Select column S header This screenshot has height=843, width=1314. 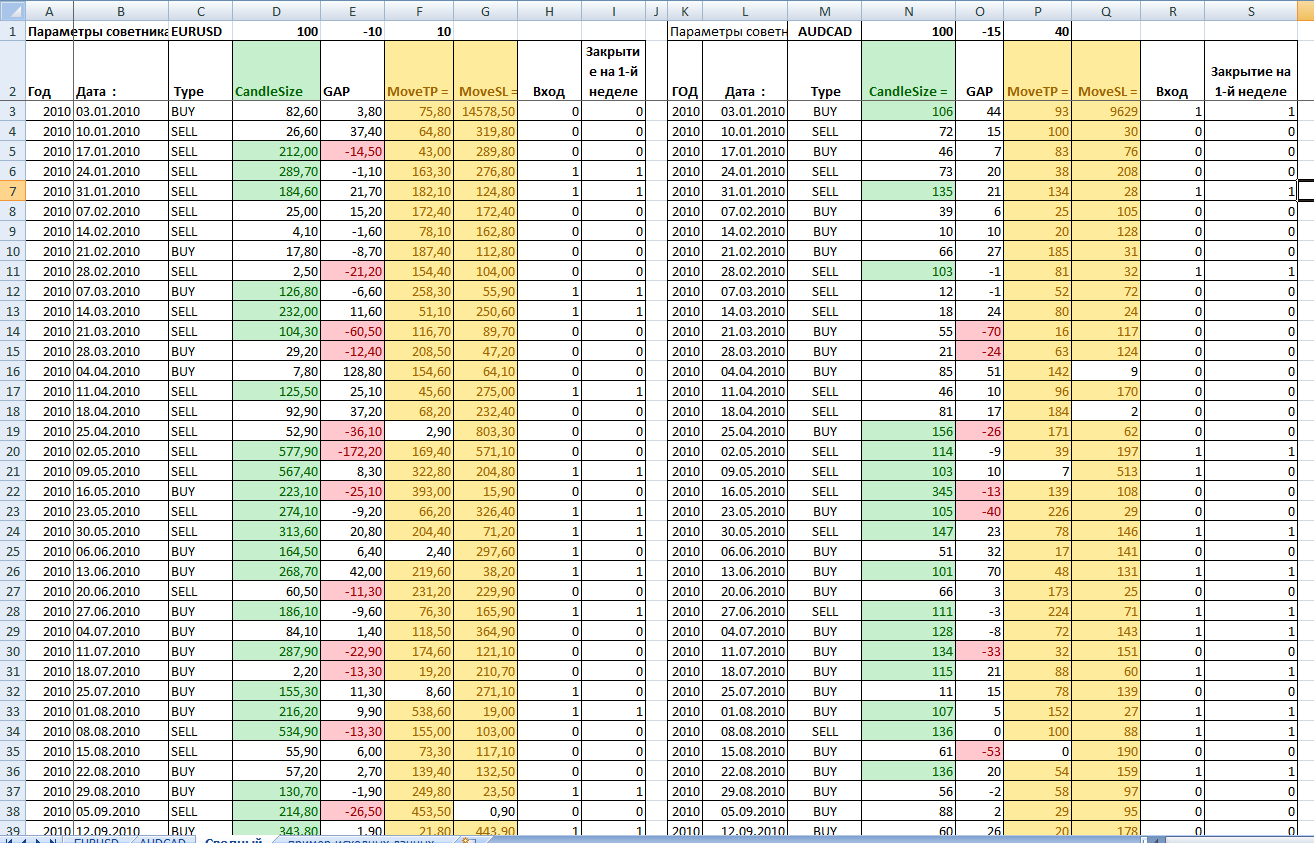(x=1251, y=11)
